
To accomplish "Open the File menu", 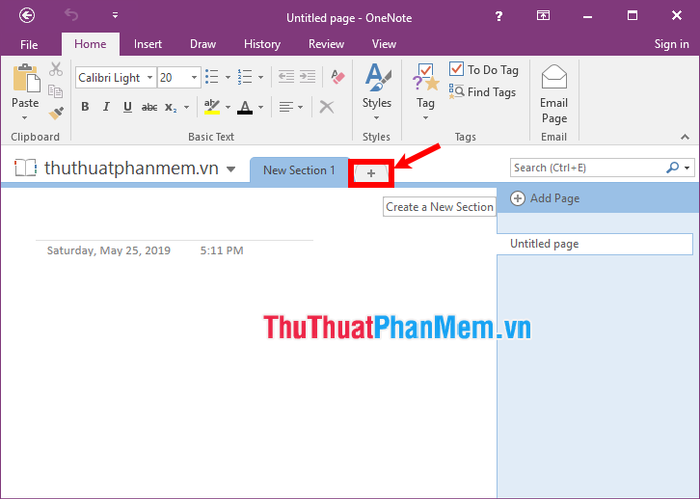I will coord(29,45).
